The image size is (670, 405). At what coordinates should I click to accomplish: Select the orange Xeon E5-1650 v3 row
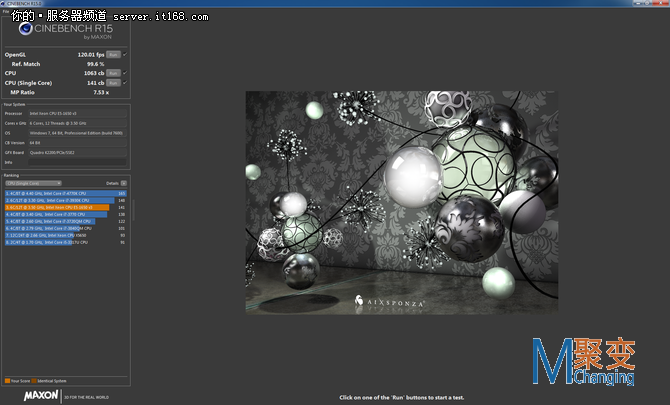(x=66, y=207)
